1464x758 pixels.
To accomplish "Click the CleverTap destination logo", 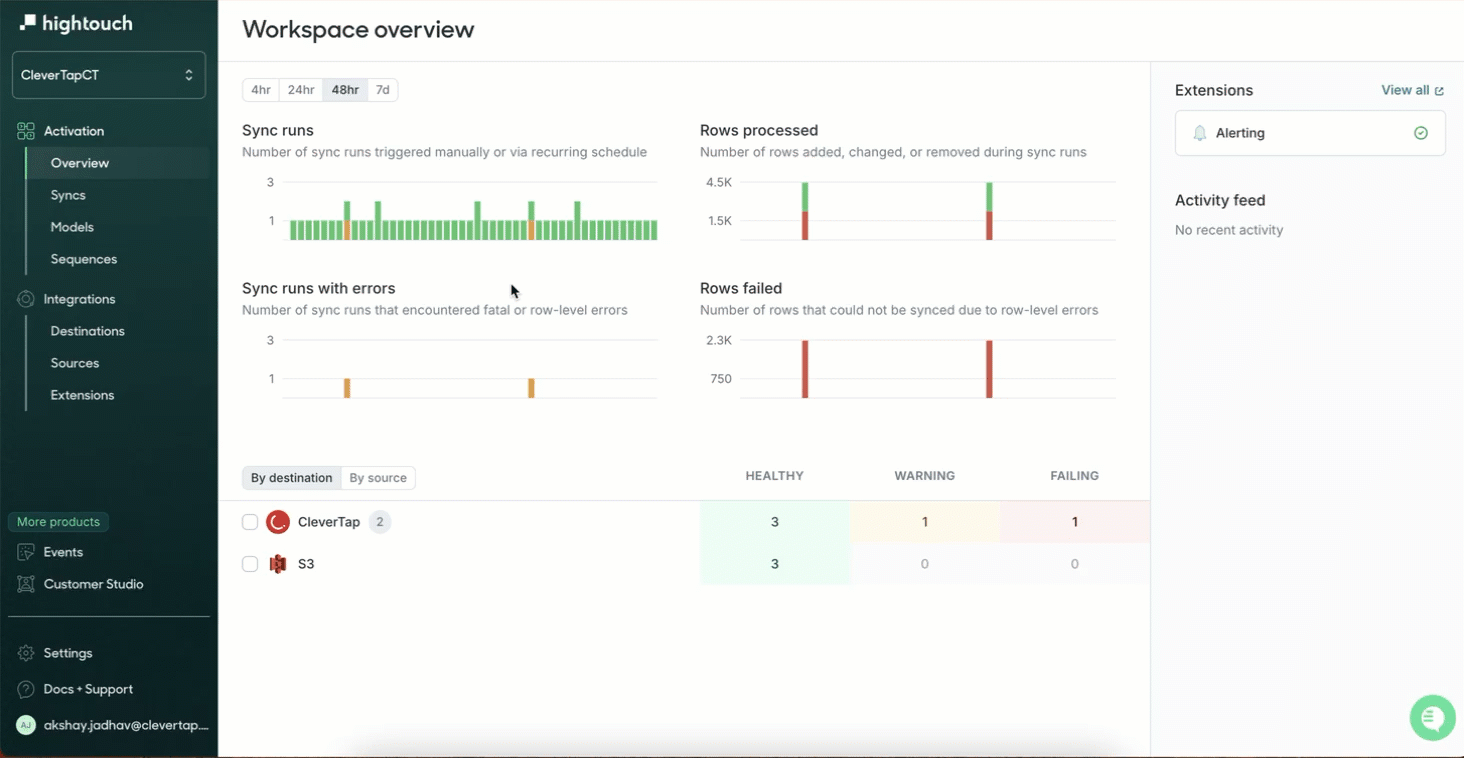I will click(x=278, y=522).
